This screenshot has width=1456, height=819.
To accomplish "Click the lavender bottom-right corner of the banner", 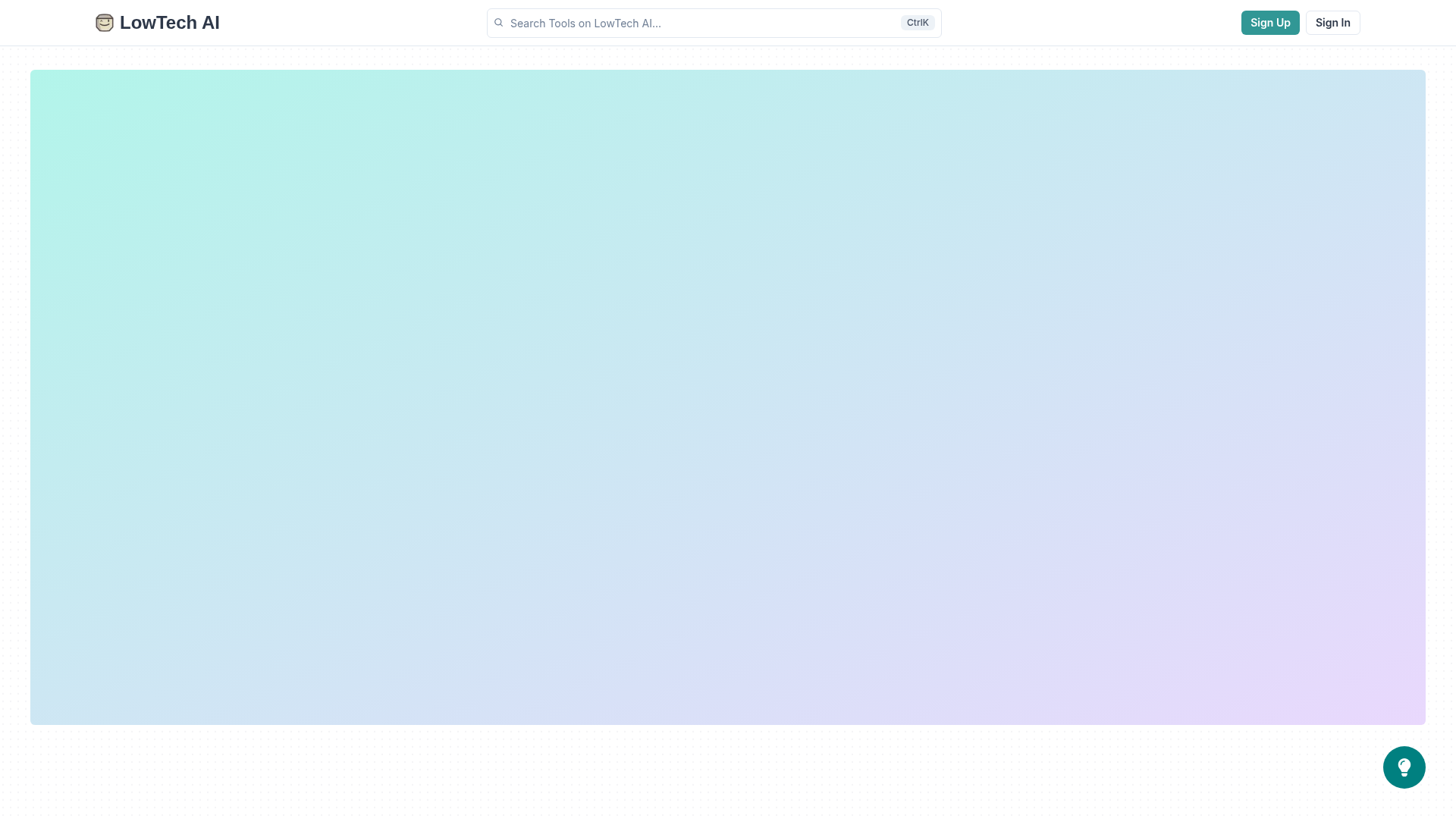I will point(1403,704).
